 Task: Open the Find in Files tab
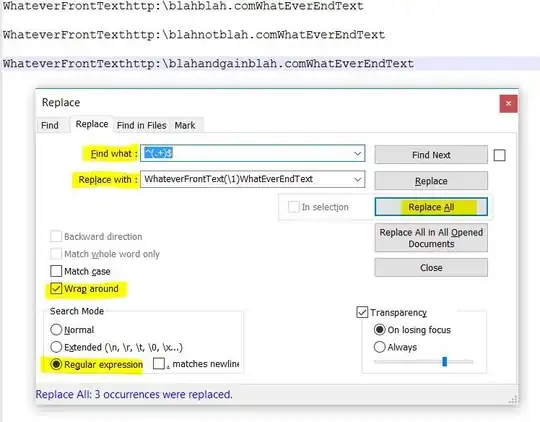[142, 125]
